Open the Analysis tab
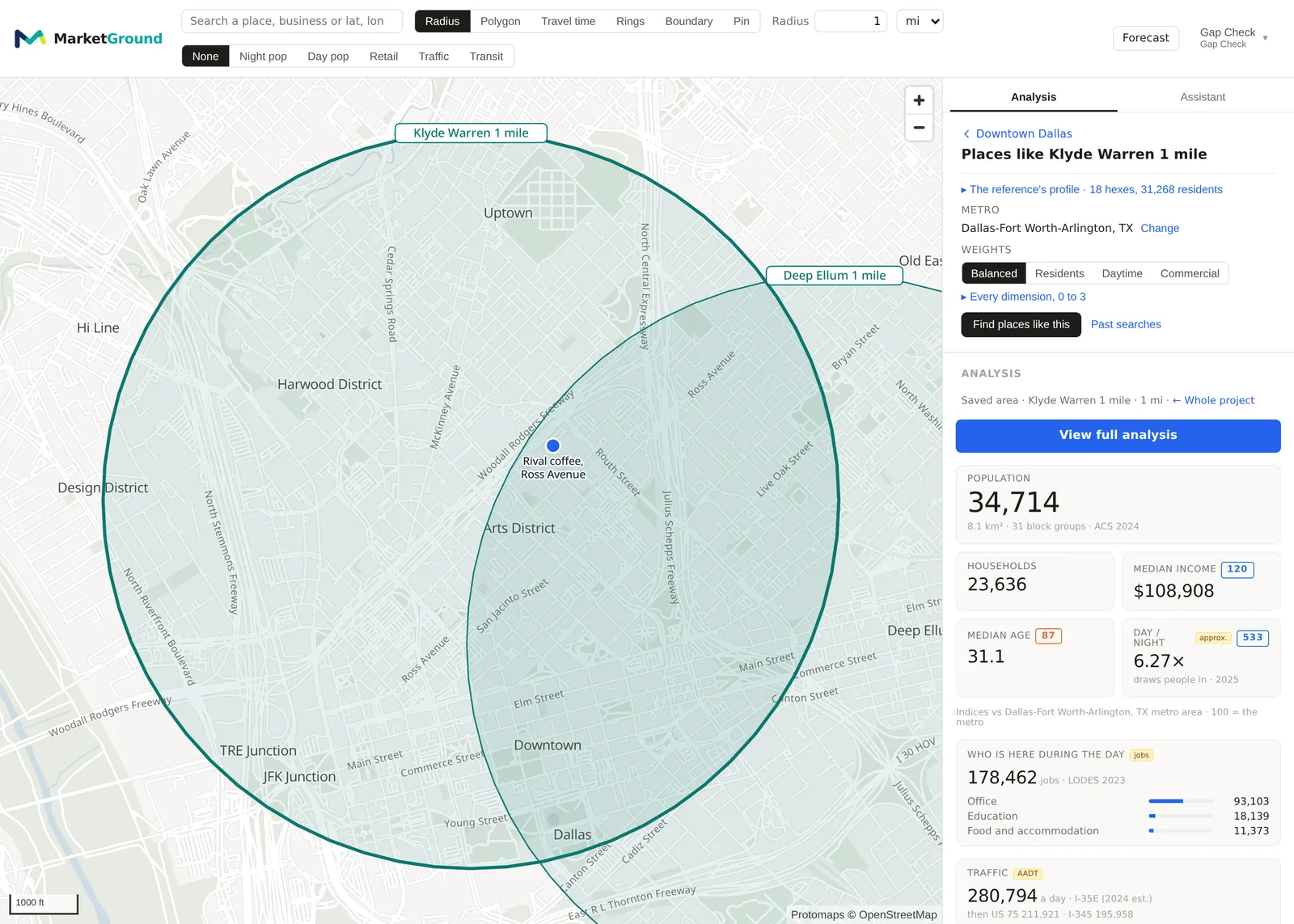The image size is (1294, 924). 1034,97
